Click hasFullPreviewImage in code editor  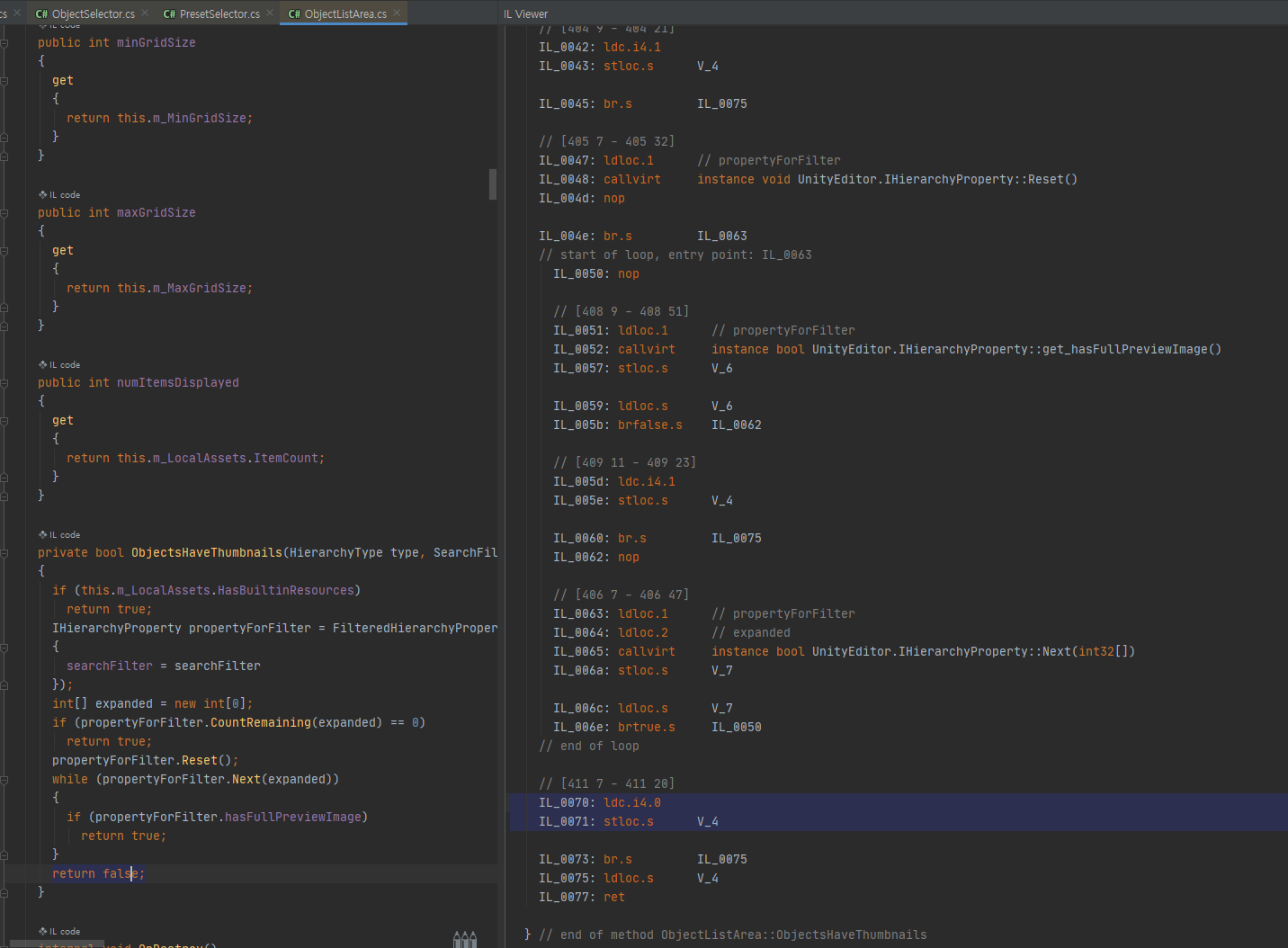(x=293, y=817)
